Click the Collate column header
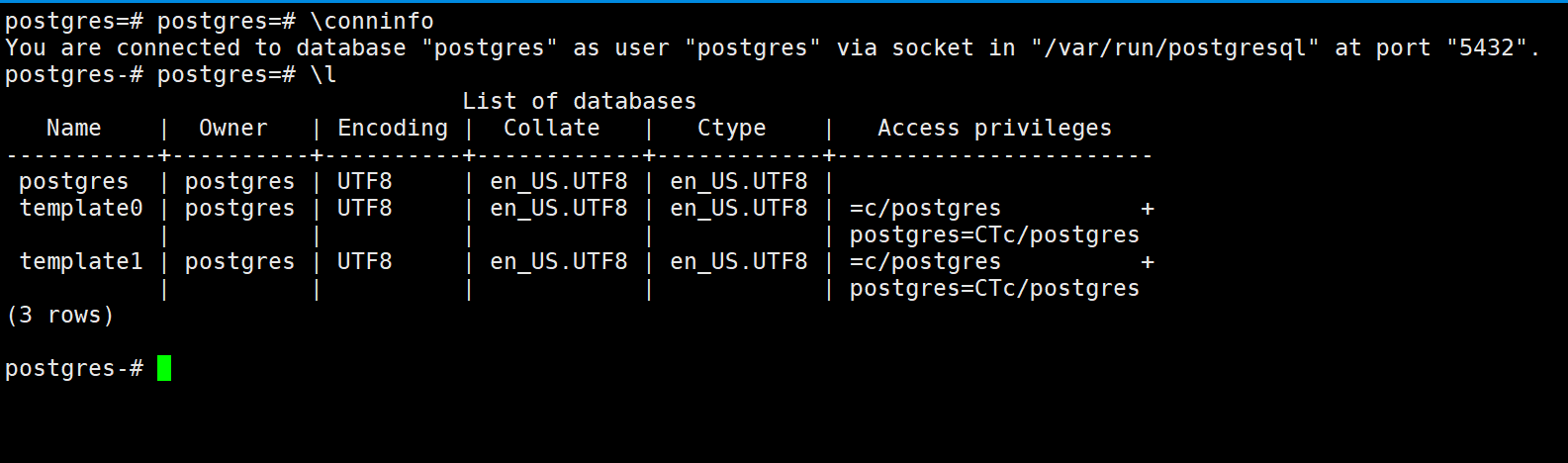This screenshot has height=463, width=1568. pyautogui.click(x=551, y=128)
